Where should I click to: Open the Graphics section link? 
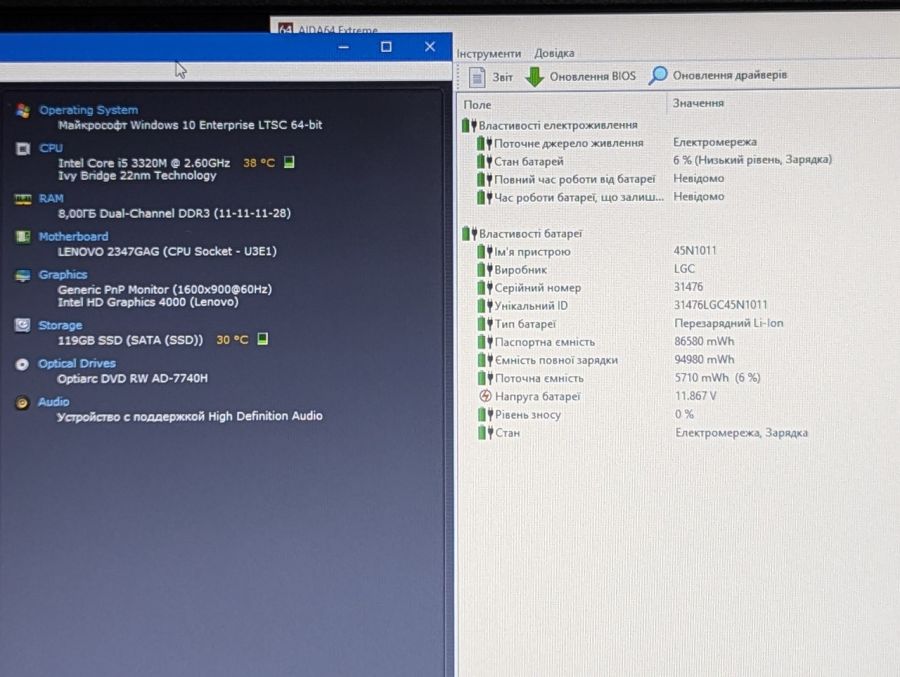point(63,274)
